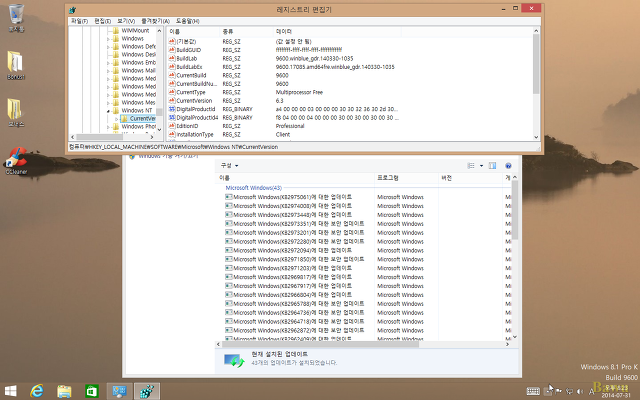This screenshot has width=640, height=400.
Task: Switch to the Control Panel taskbar window
Action: 120,391
